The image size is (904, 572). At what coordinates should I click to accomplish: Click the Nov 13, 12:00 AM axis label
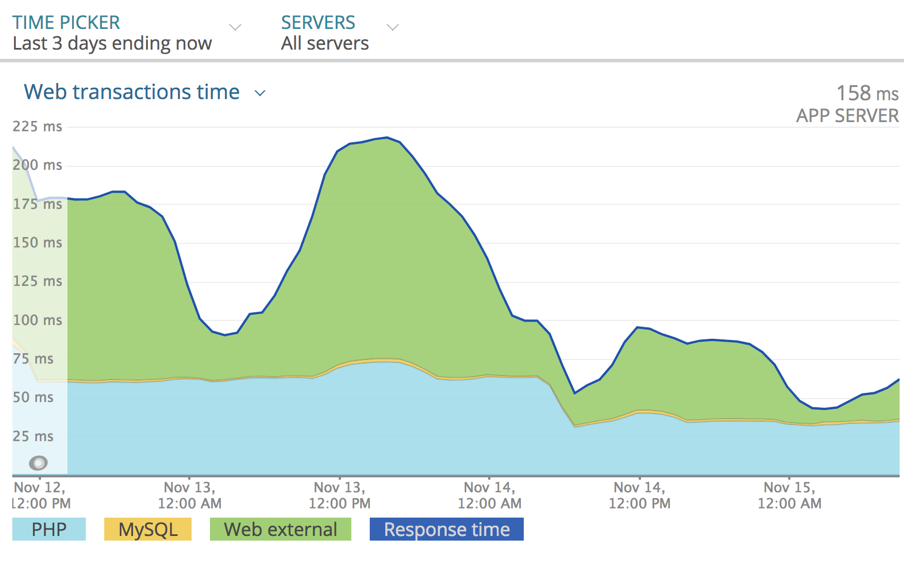[x=190, y=495]
